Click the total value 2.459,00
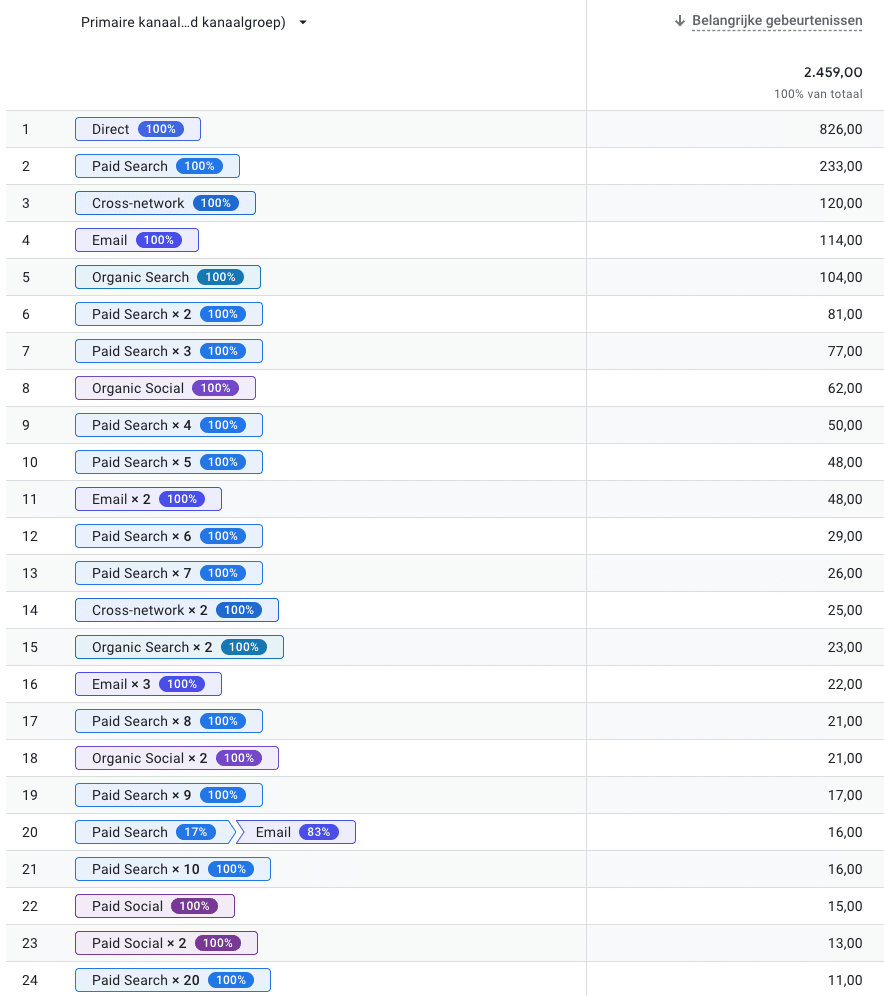This screenshot has height=996, width=884. 833,72
